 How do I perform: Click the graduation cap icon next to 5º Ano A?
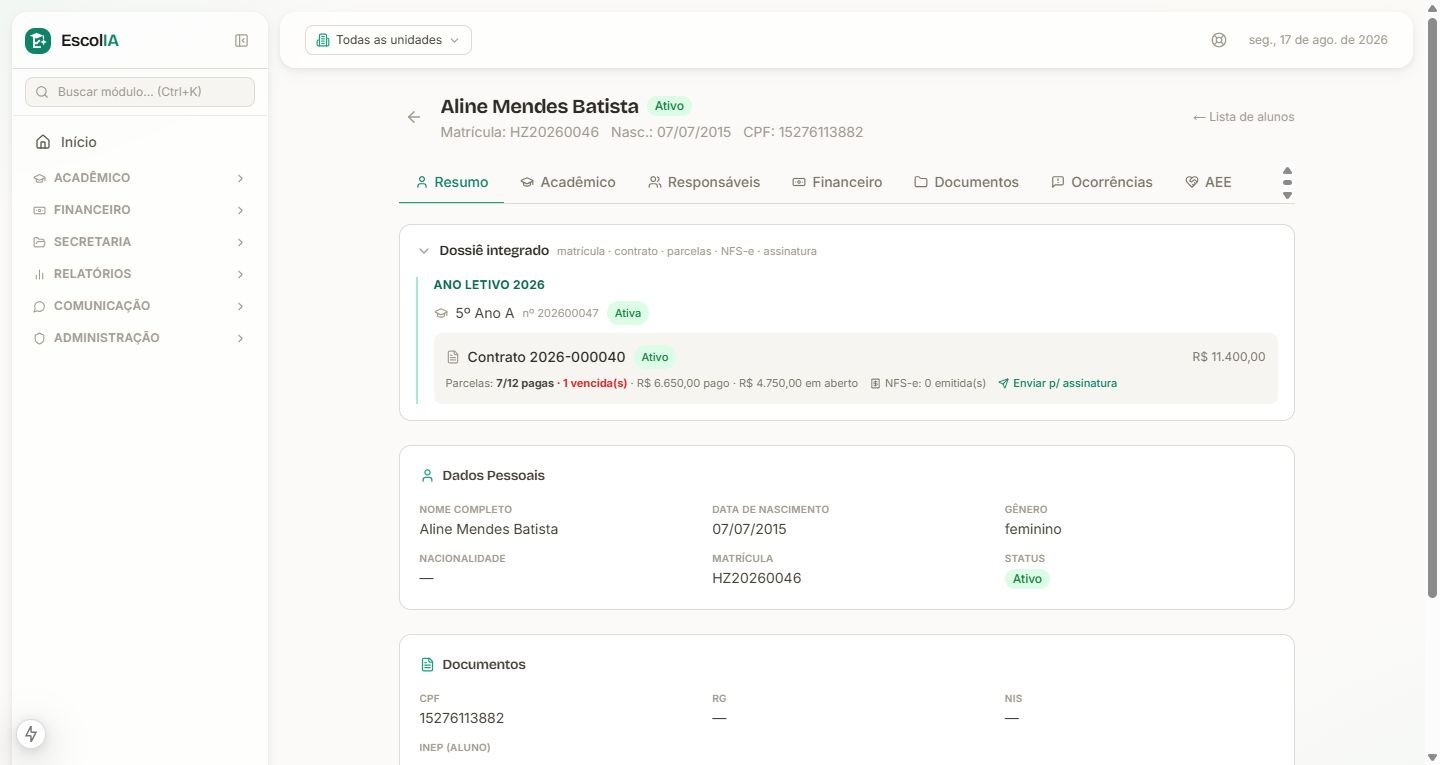[441, 313]
